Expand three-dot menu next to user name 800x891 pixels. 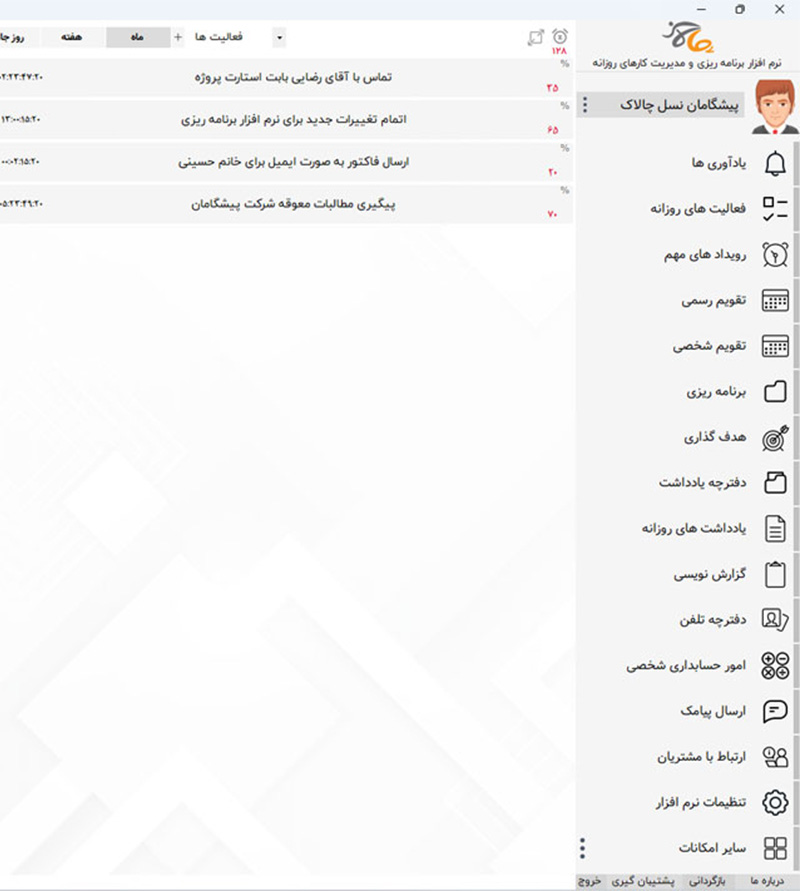tap(585, 105)
